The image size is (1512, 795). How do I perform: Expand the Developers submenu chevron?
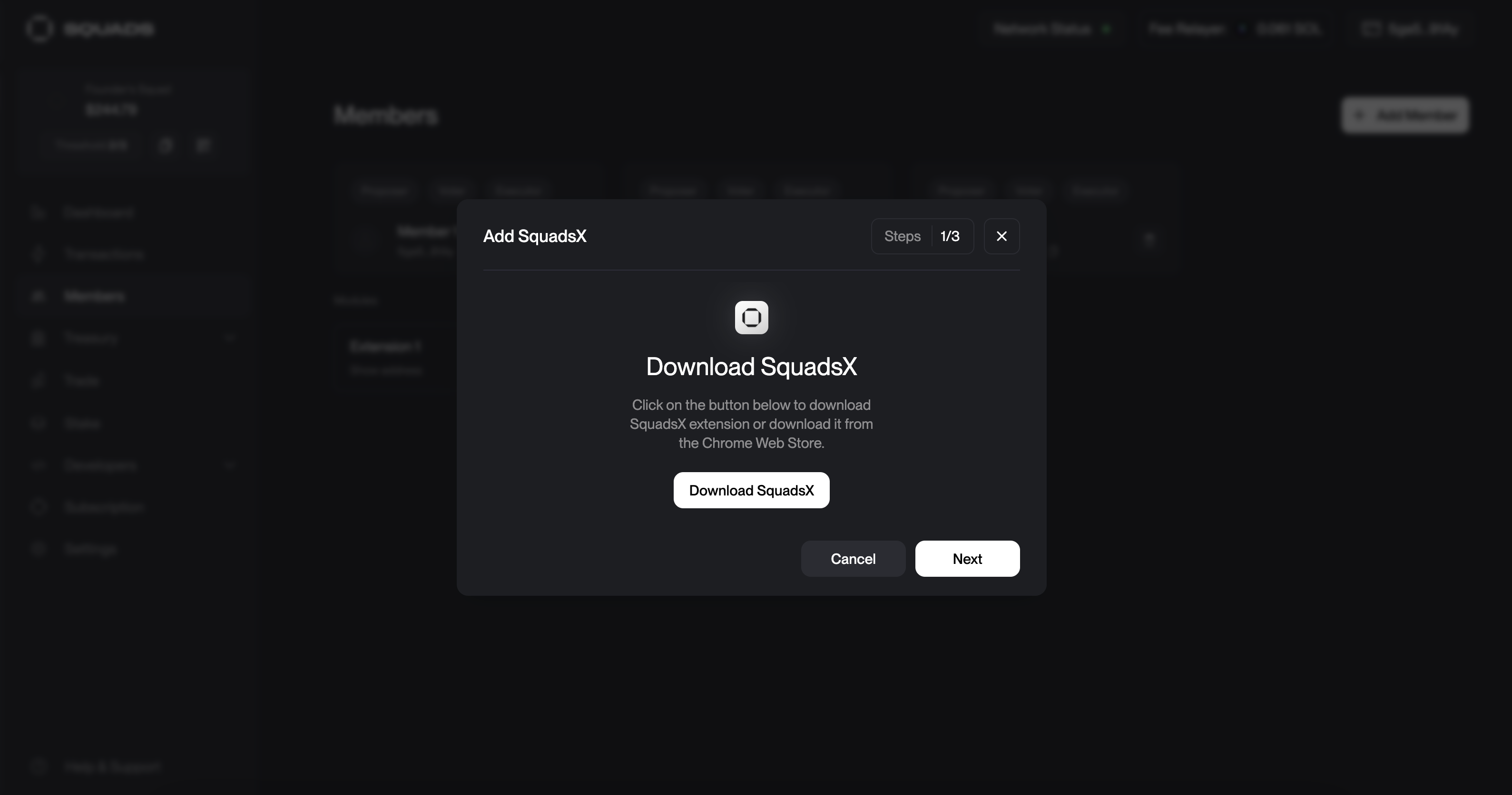[x=229, y=465]
